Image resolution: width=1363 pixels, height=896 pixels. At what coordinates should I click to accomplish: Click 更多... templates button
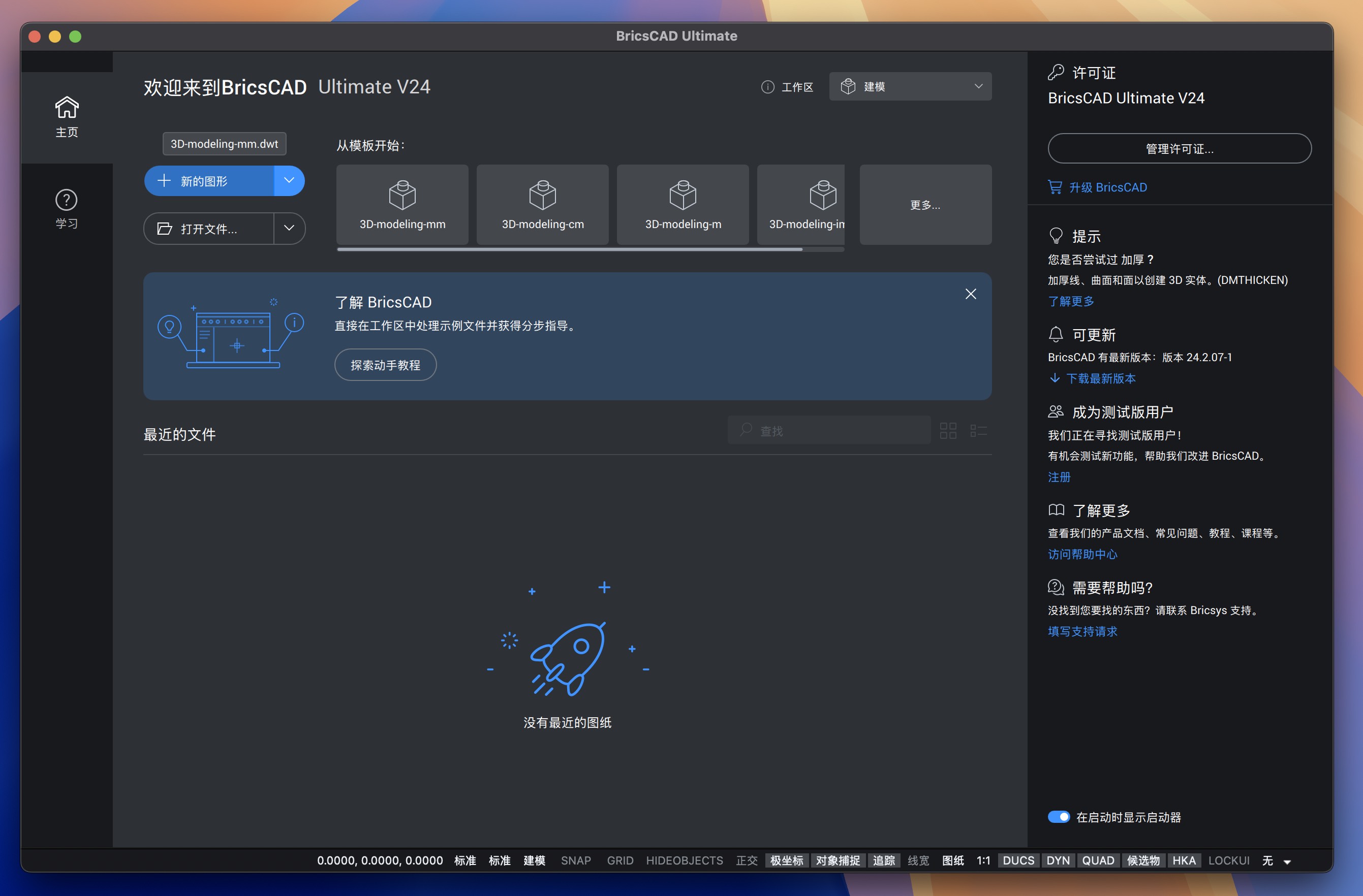coord(925,204)
